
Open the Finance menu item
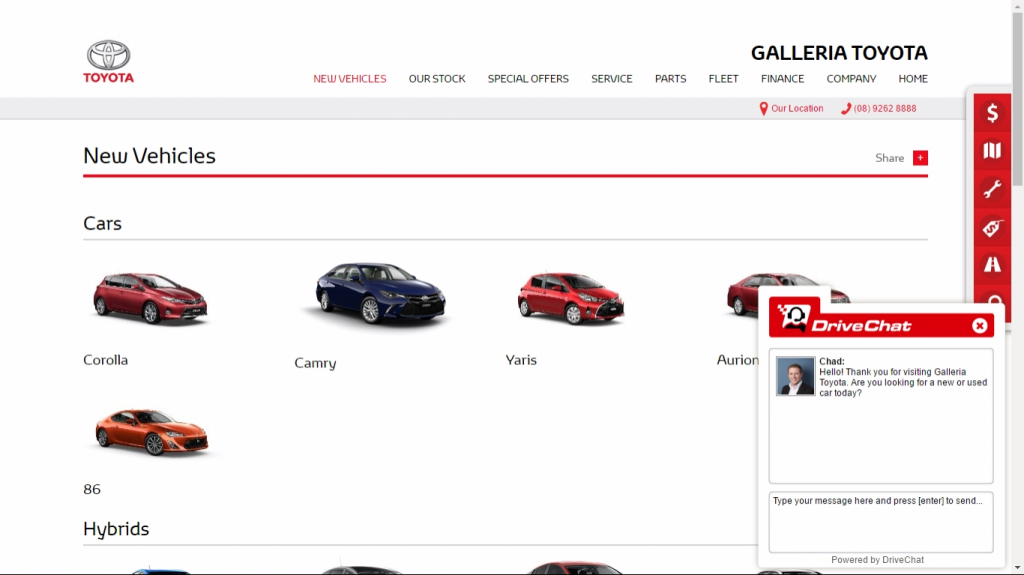(x=782, y=79)
